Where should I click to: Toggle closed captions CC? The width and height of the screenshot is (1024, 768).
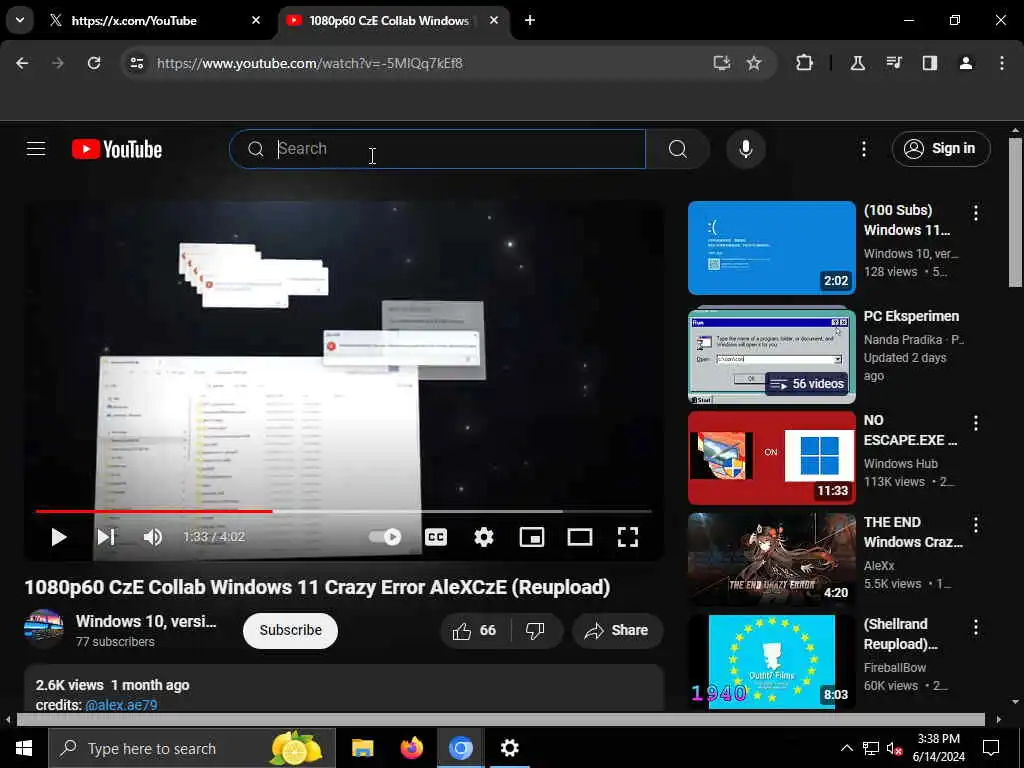436,537
